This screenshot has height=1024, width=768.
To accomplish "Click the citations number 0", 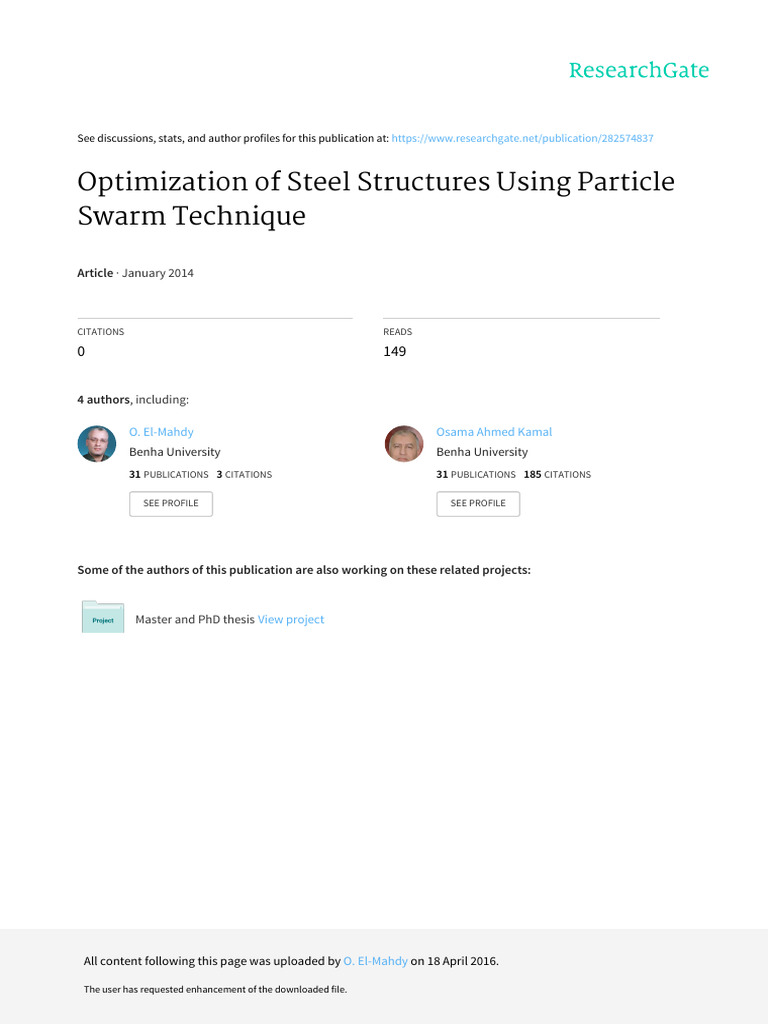I will point(82,352).
